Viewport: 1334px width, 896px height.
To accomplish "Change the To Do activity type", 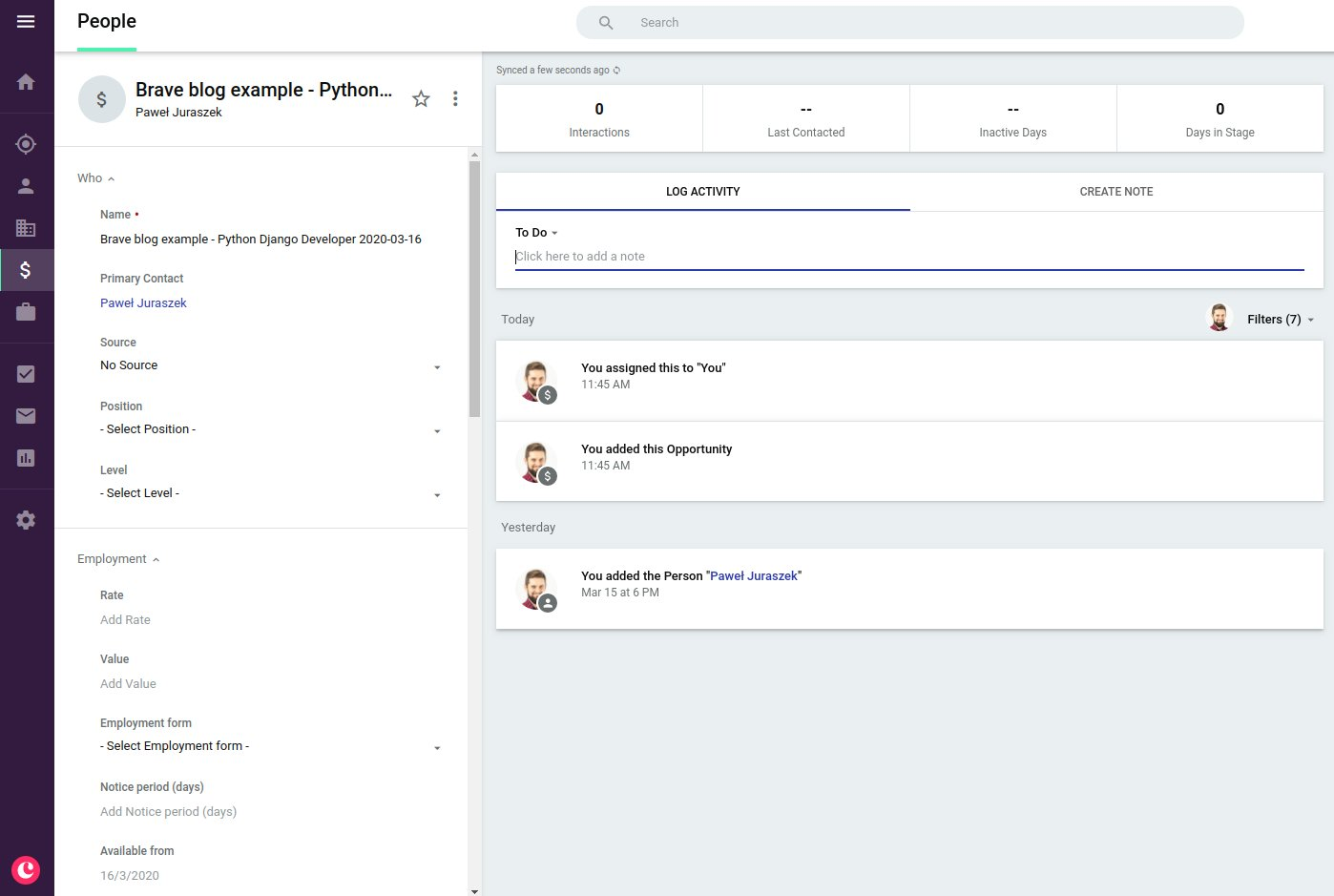I will [x=536, y=233].
